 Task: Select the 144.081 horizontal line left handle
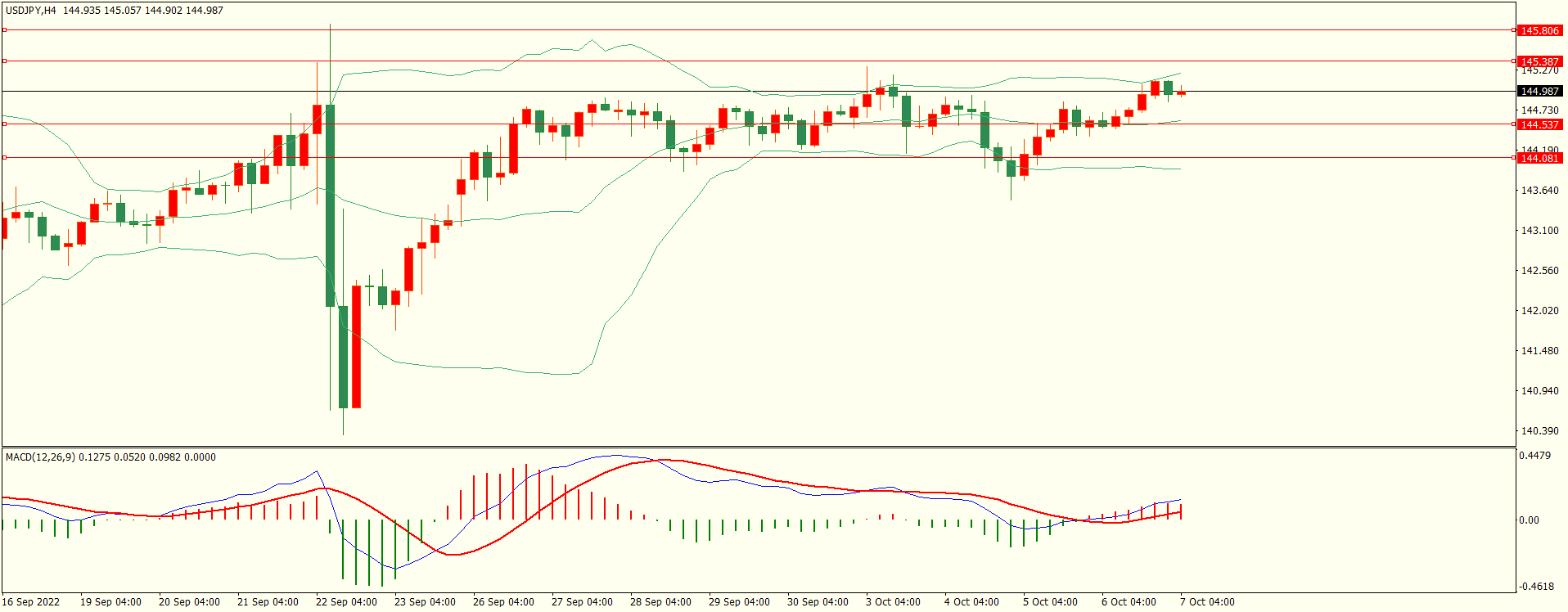[x=4, y=158]
